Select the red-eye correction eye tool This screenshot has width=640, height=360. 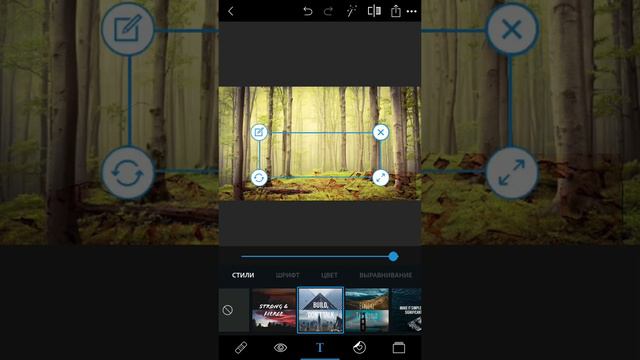coord(280,348)
